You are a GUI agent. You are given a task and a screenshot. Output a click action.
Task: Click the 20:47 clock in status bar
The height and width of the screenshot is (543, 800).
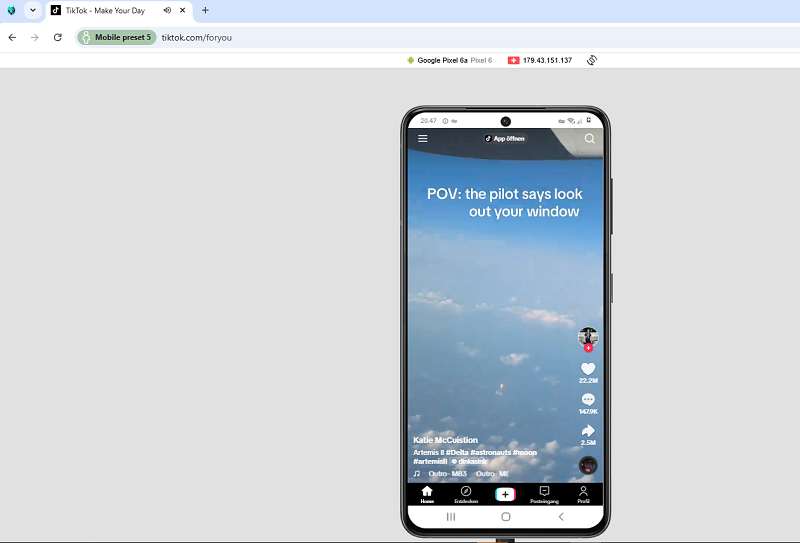click(x=428, y=121)
